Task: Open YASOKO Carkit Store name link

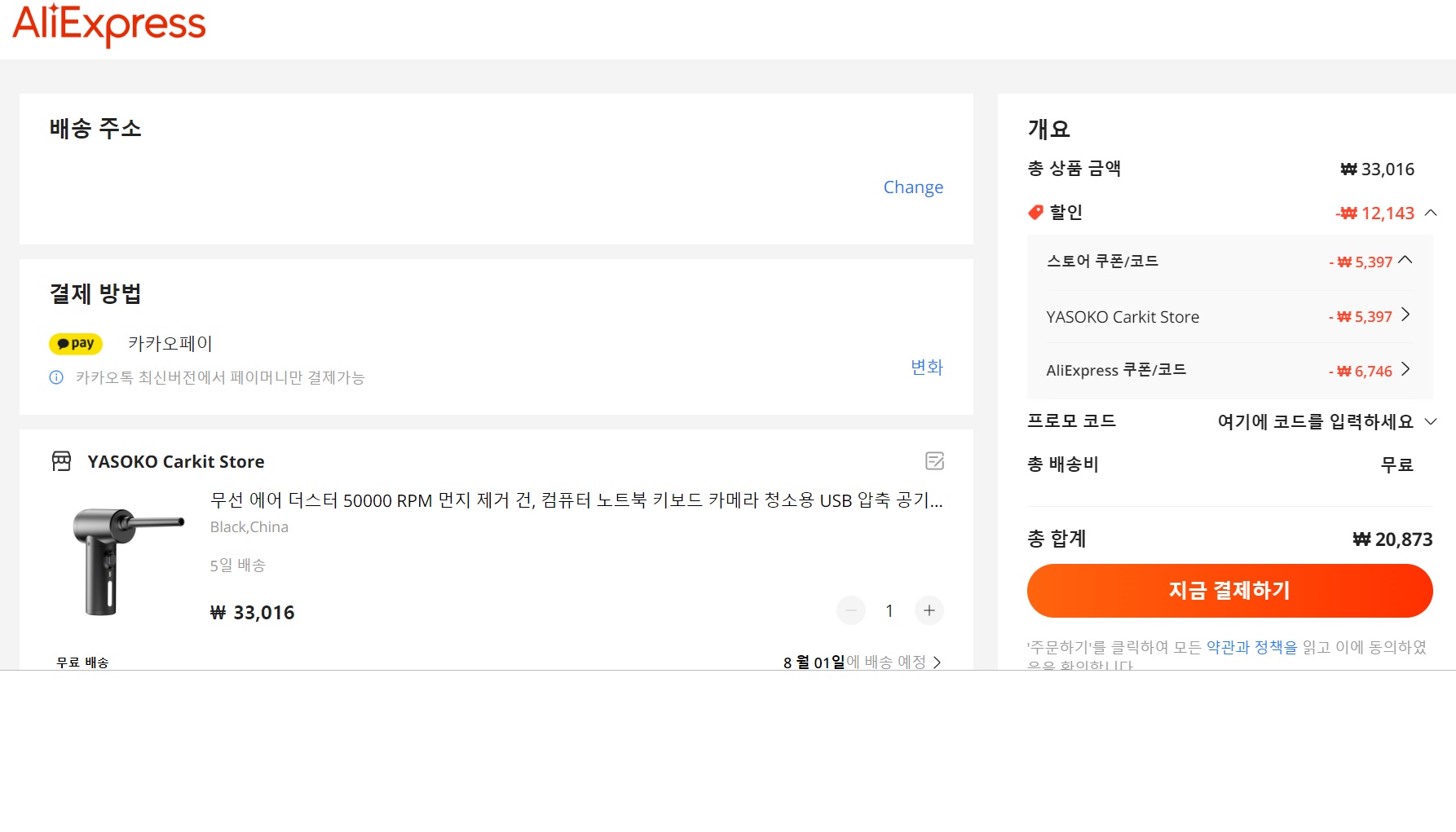Action: pyautogui.click(x=176, y=462)
